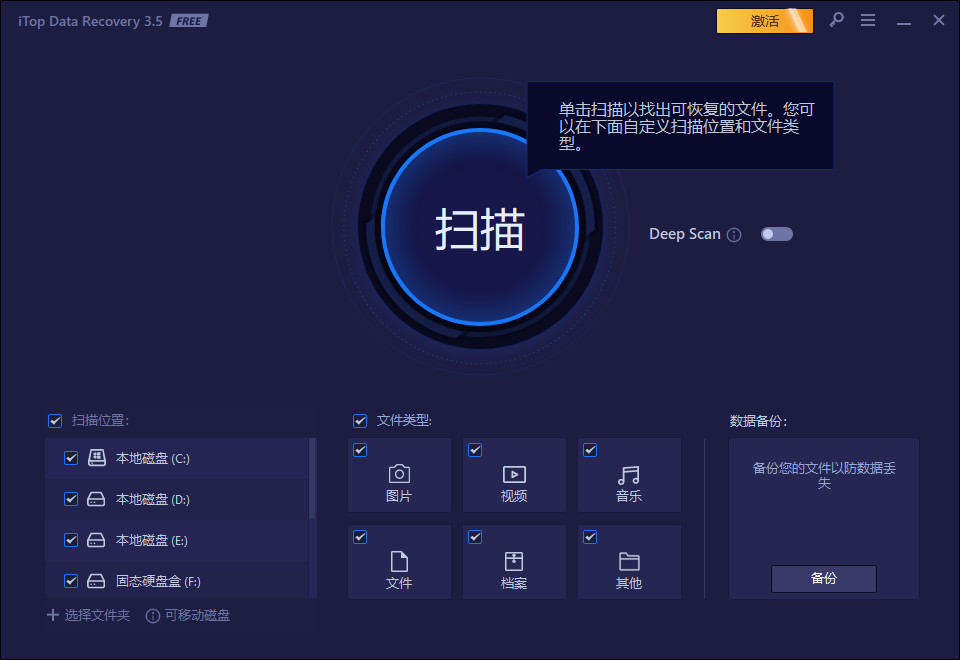The image size is (960, 660).
Task: Click the plus icon beside 选择文件夹
Action: tap(53, 615)
